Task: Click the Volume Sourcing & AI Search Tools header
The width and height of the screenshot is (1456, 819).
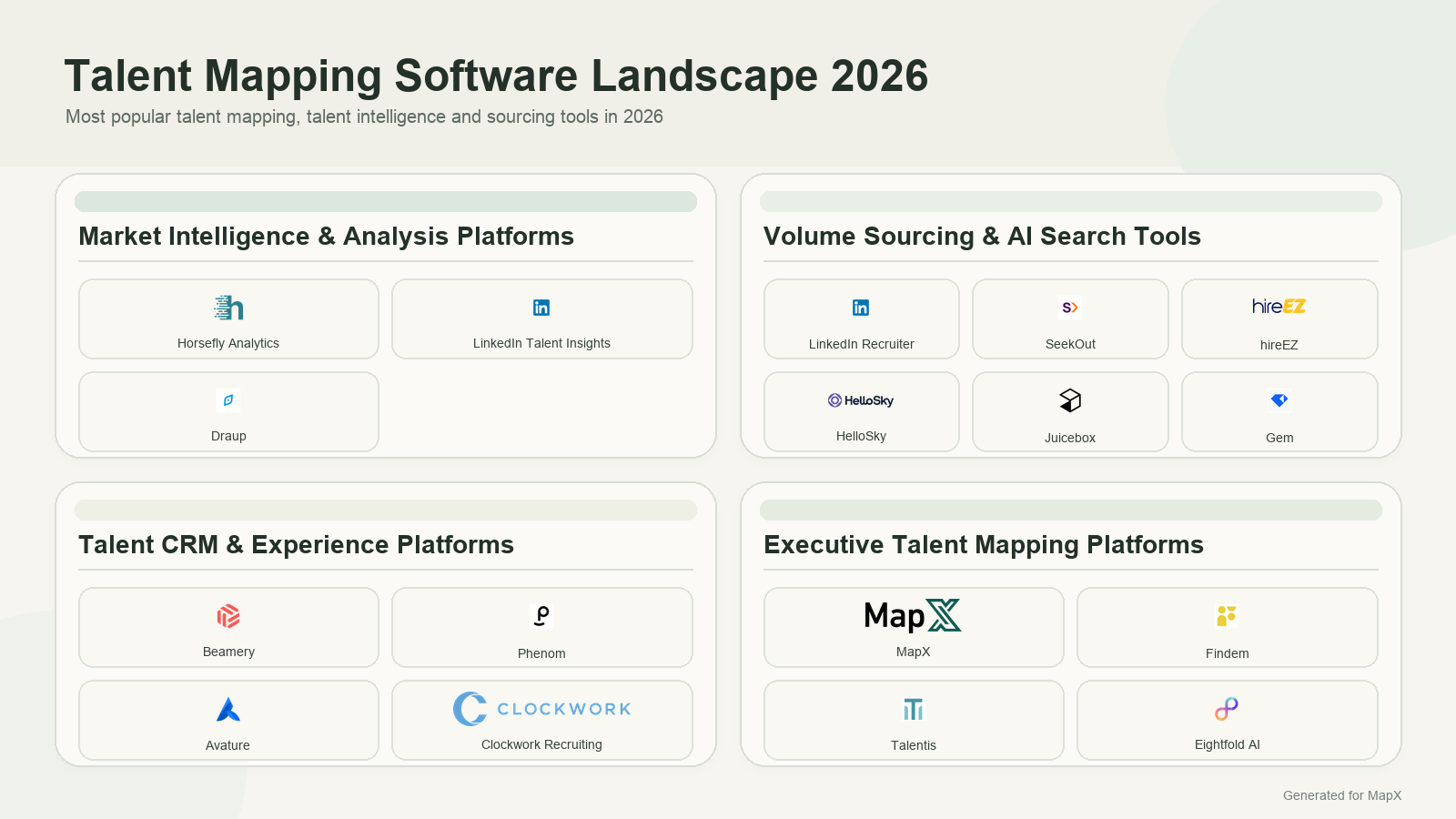Action: 982,237
